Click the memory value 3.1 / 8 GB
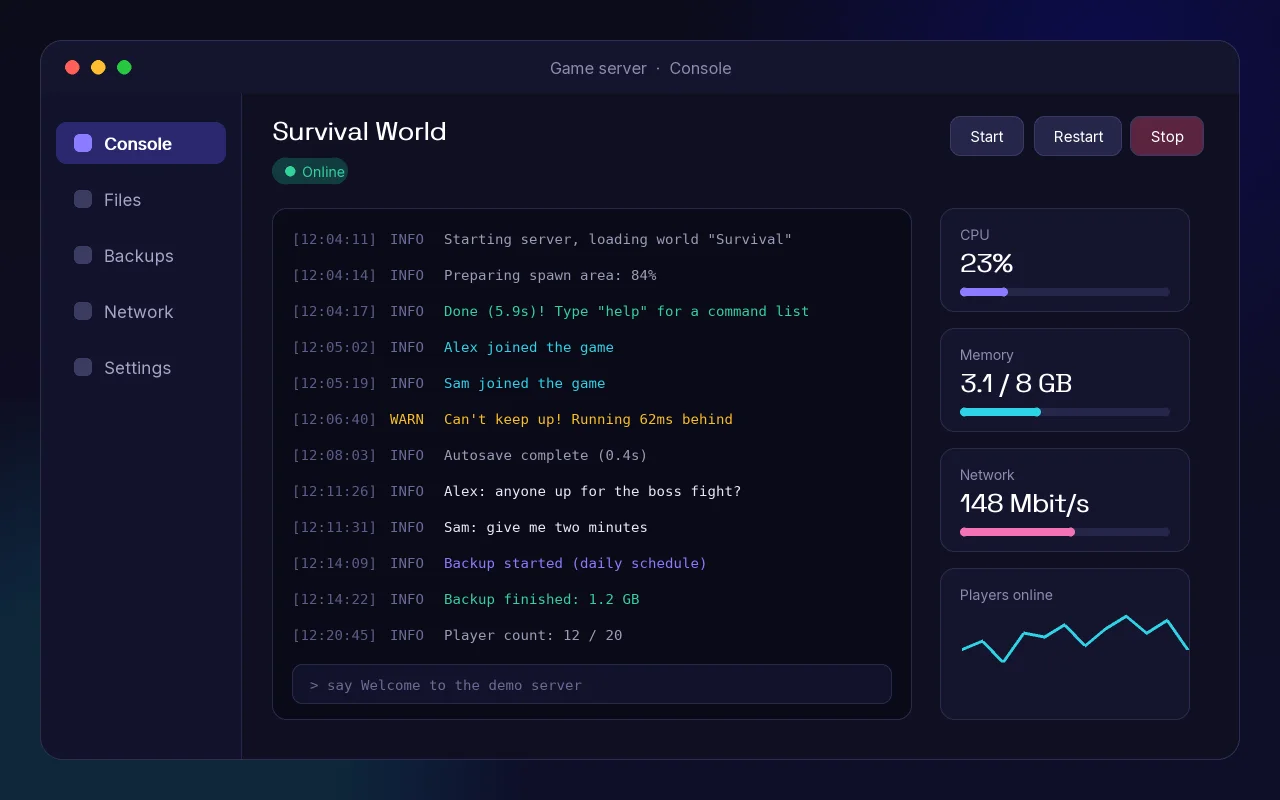The height and width of the screenshot is (800, 1280). pos(1016,384)
